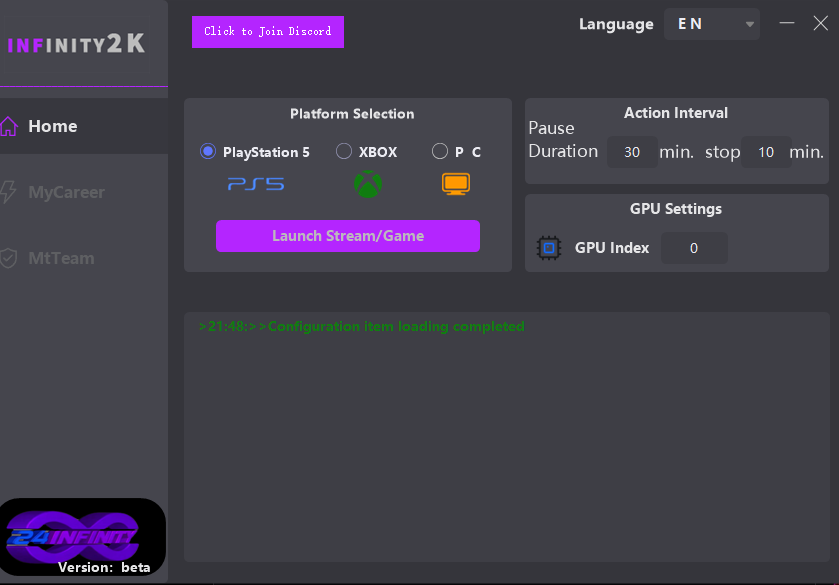Click the Home house icon in sidebar

click(x=9, y=126)
